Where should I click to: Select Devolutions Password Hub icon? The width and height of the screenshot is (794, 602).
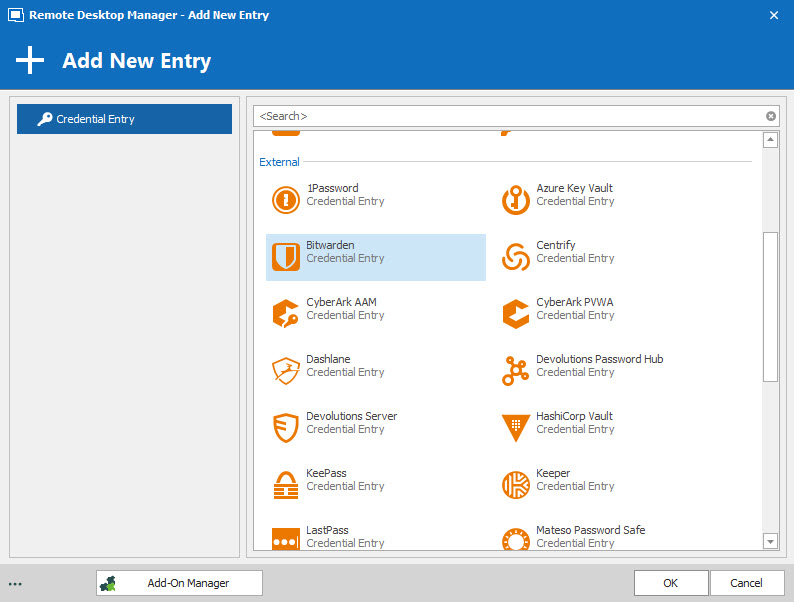[x=516, y=371]
